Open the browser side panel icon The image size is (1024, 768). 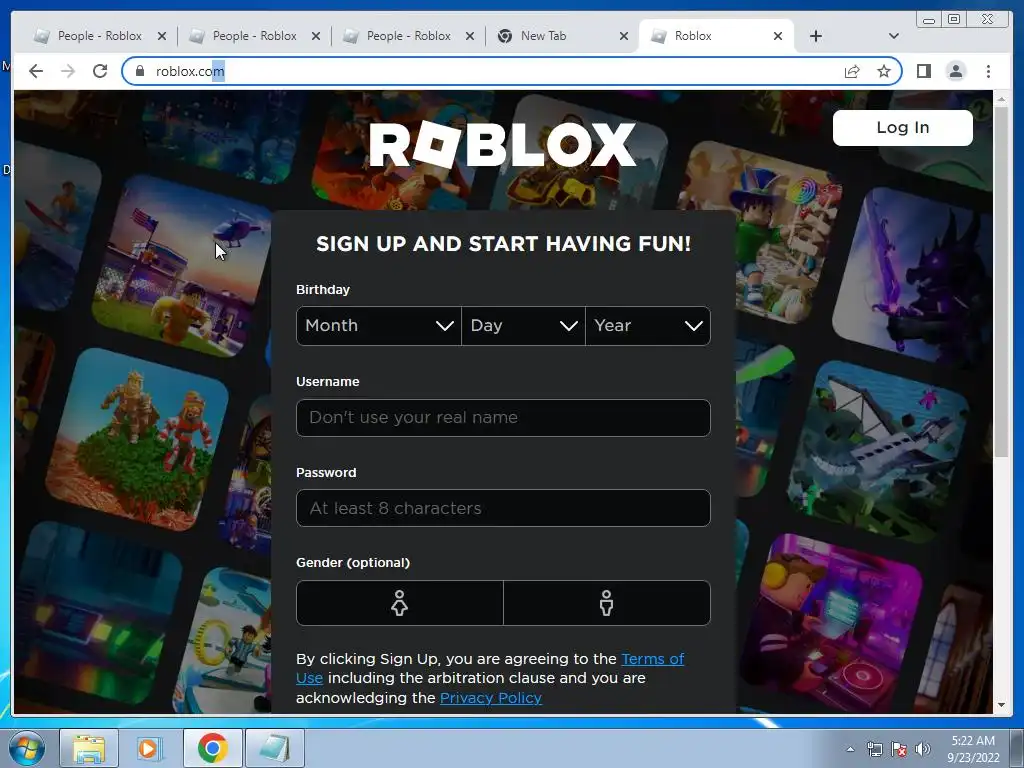click(x=923, y=71)
